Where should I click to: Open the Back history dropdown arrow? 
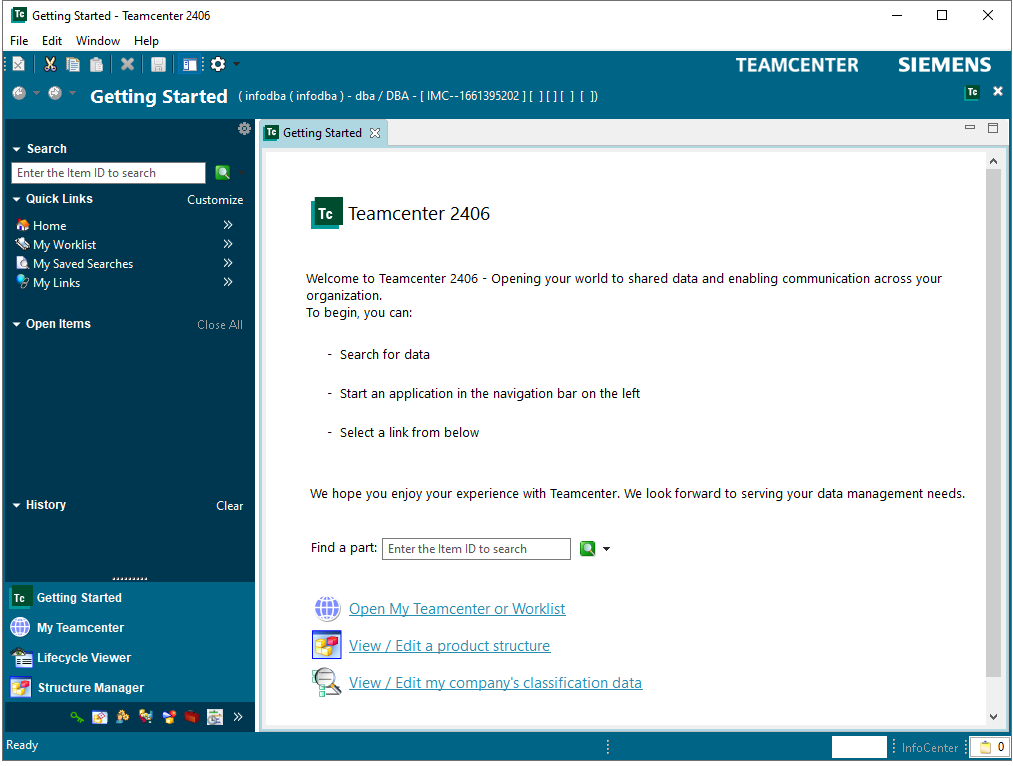point(36,93)
